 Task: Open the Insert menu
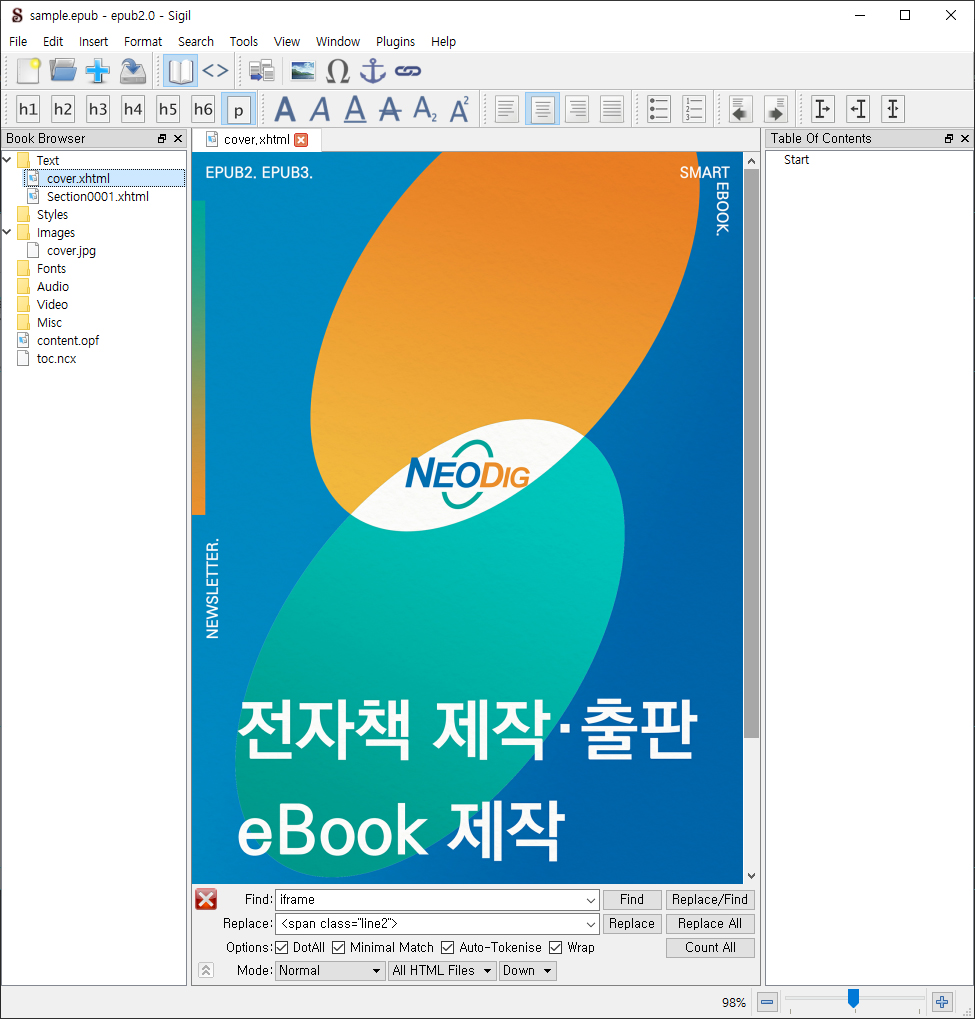tap(94, 42)
